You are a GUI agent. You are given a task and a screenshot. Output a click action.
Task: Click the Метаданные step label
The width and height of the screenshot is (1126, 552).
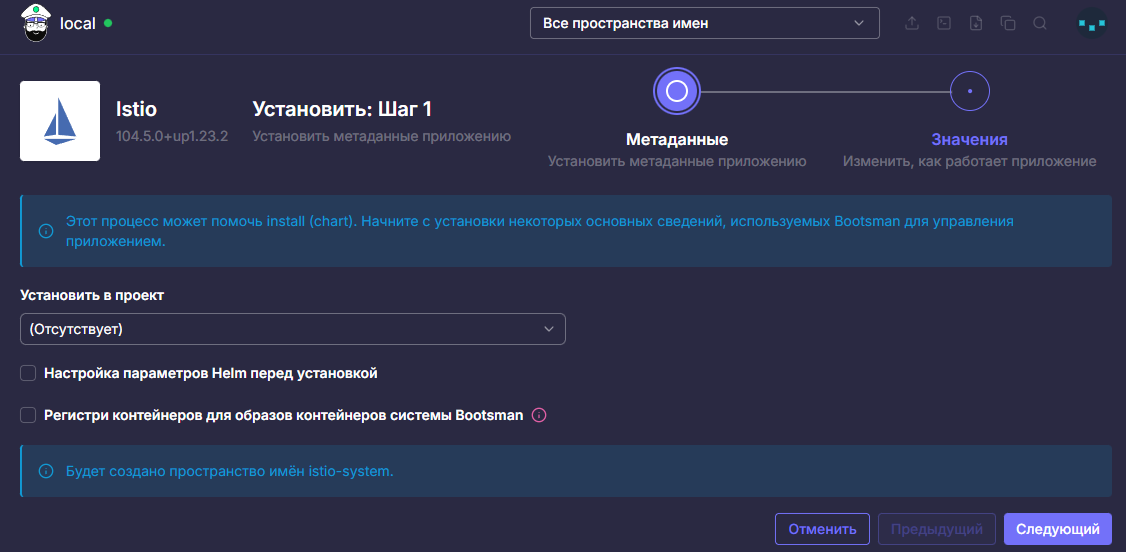tap(677, 139)
